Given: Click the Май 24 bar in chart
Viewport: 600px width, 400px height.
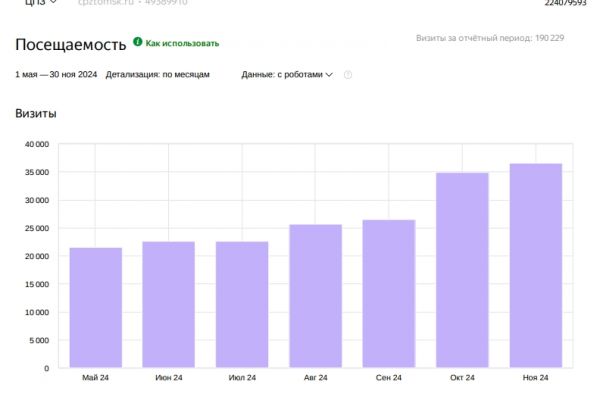Looking at the screenshot, I should click(x=96, y=308).
